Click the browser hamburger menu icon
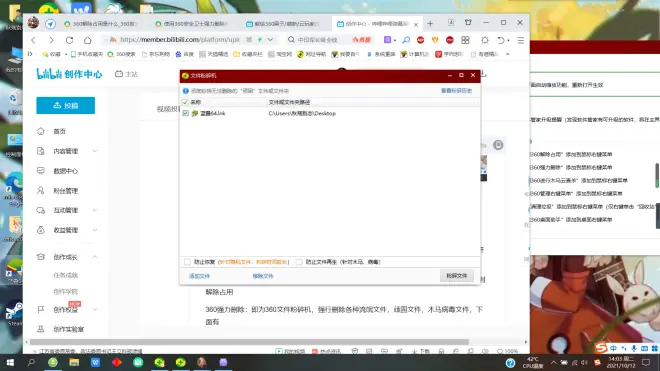The width and height of the screenshot is (660, 371). tap(521, 40)
